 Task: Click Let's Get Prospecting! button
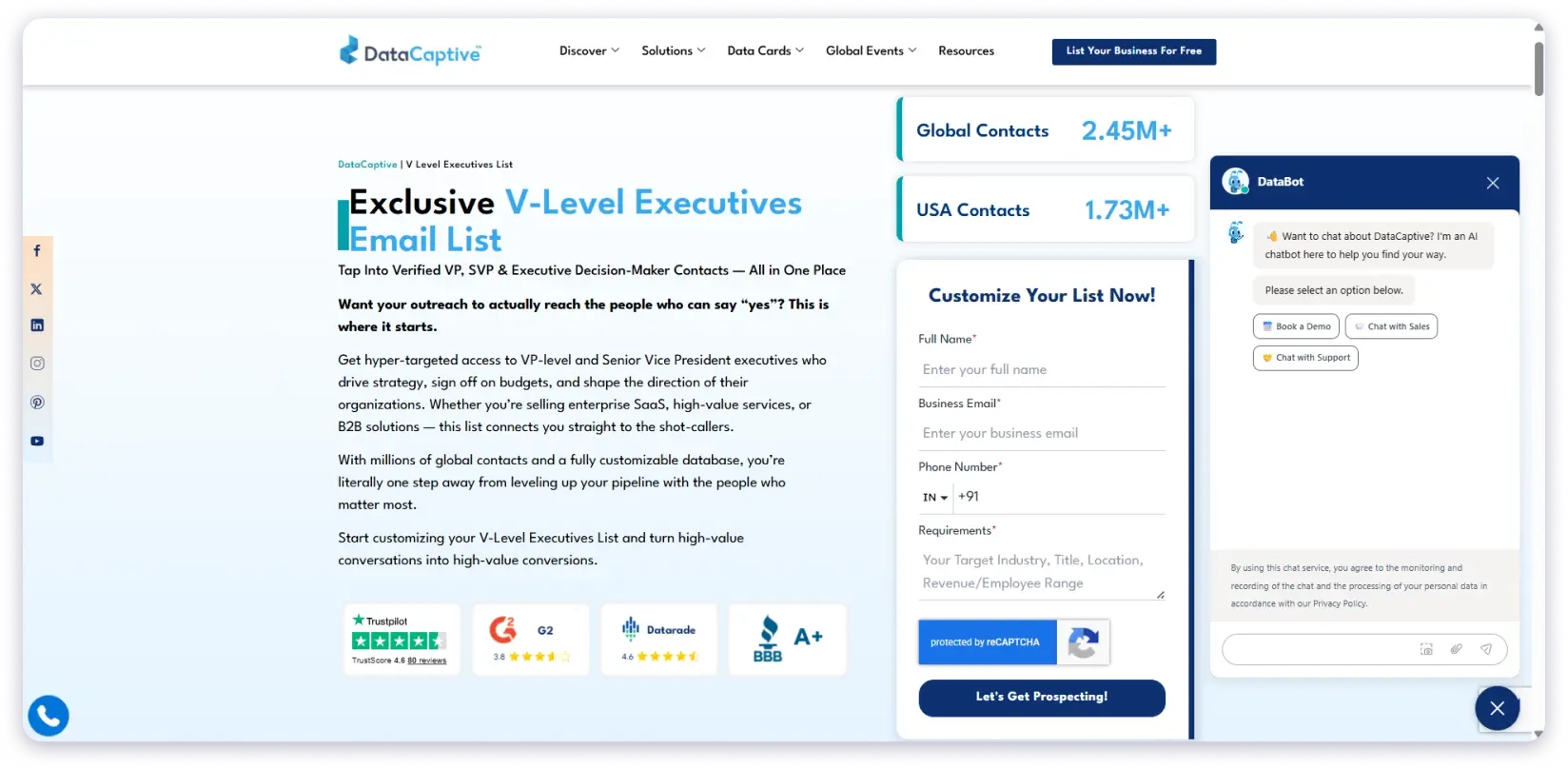click(1041, 698)
